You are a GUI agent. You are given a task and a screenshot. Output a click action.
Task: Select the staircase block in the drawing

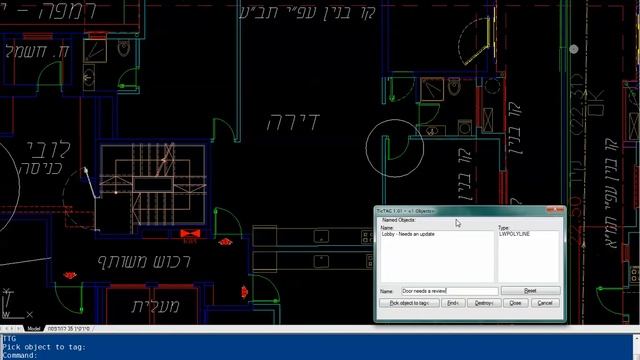pyautogui.click(x=153, y=184)
